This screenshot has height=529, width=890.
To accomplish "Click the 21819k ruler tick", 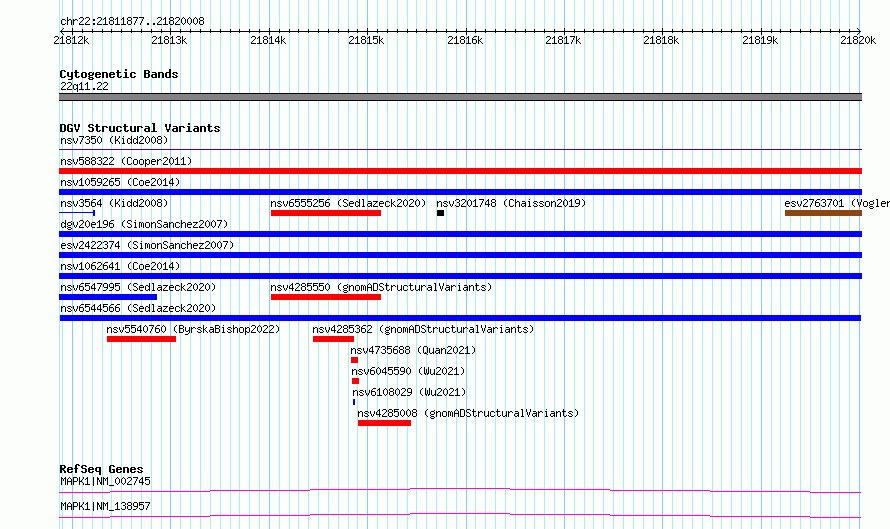I will [760, 40].
